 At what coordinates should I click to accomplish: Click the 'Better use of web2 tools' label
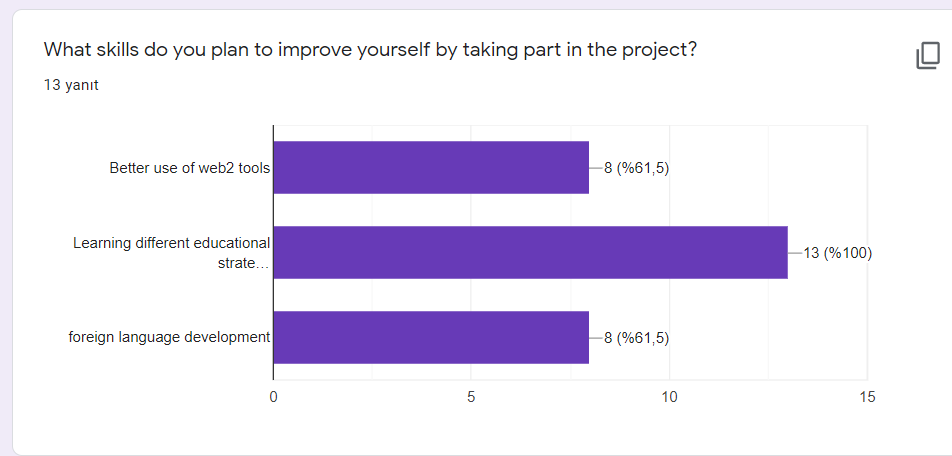[x=189, y=168]
